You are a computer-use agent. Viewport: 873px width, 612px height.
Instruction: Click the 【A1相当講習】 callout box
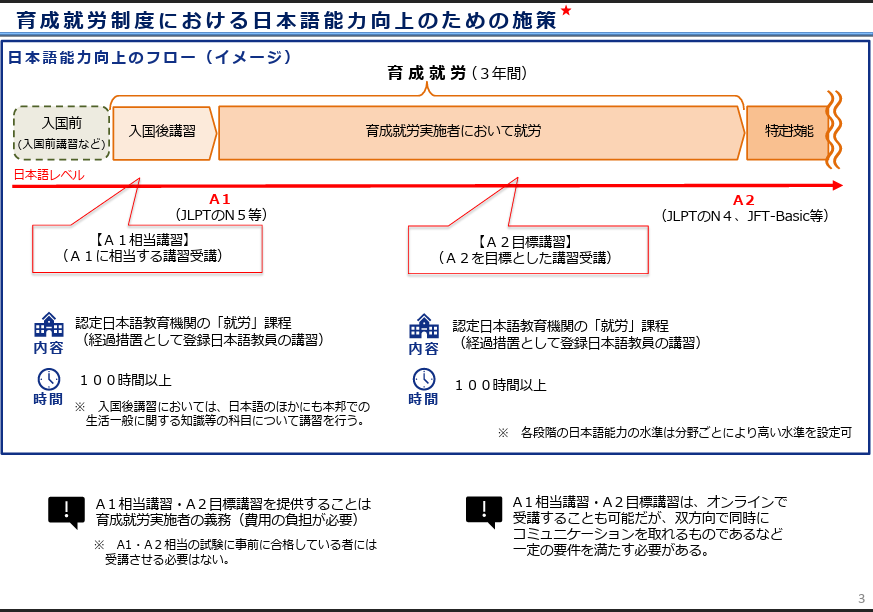coord(147,249)
